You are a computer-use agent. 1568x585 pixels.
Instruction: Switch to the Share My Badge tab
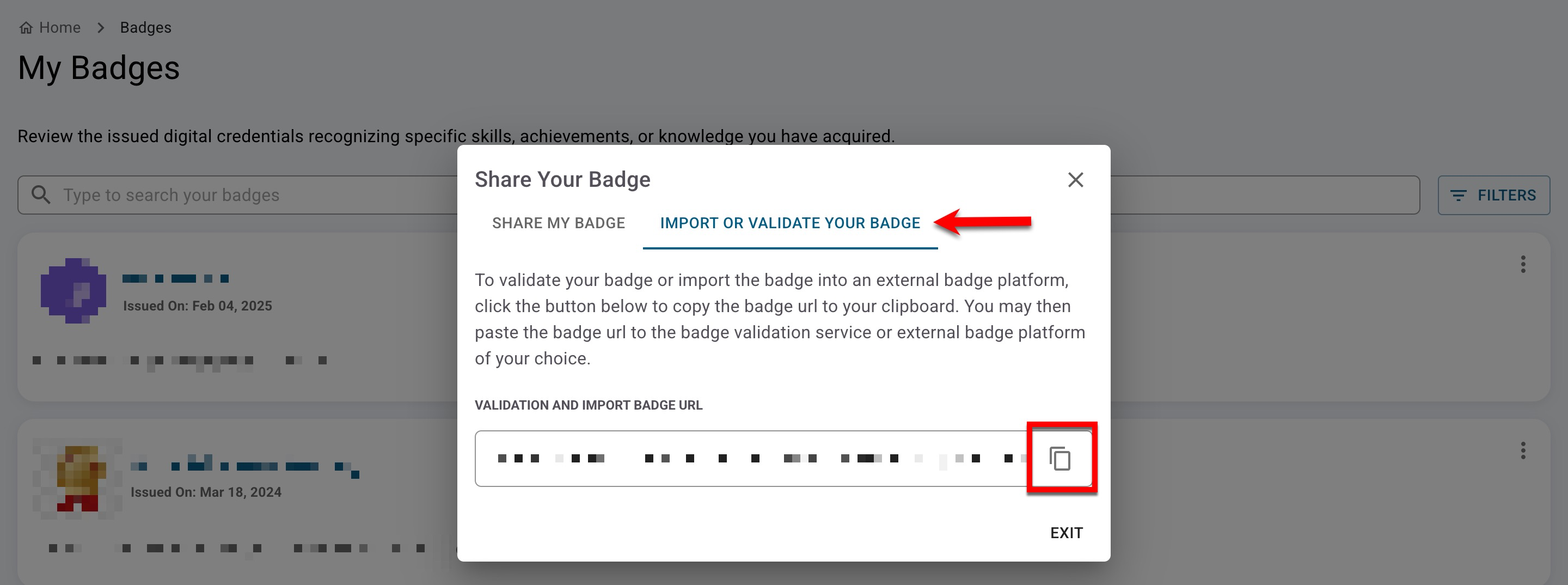tap(558, 223)
